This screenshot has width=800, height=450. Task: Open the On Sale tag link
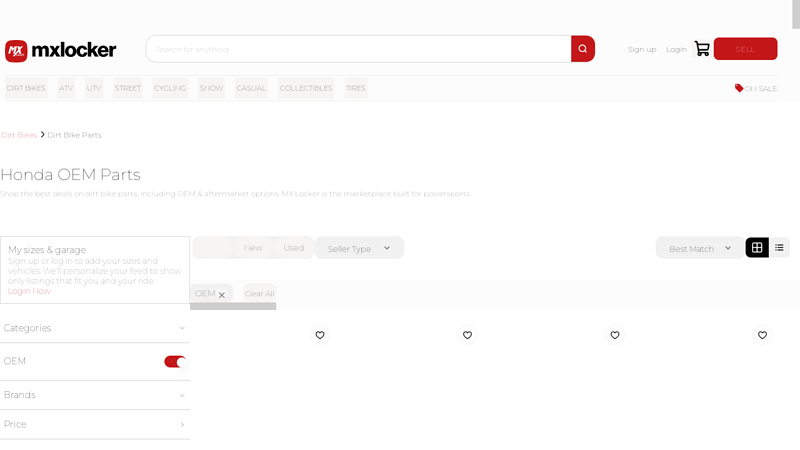(x=756, y=88)
